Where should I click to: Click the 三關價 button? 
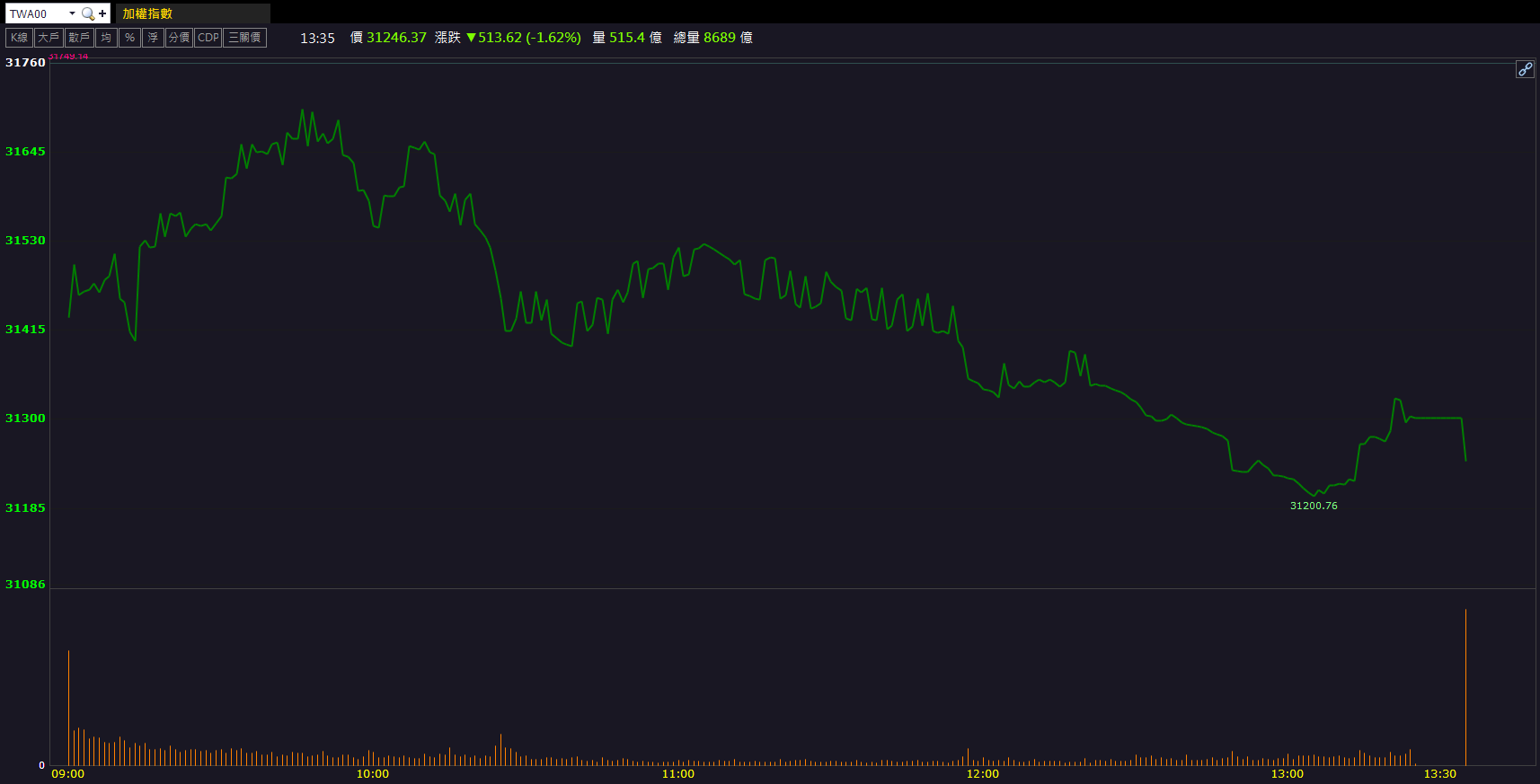point(244,38)
